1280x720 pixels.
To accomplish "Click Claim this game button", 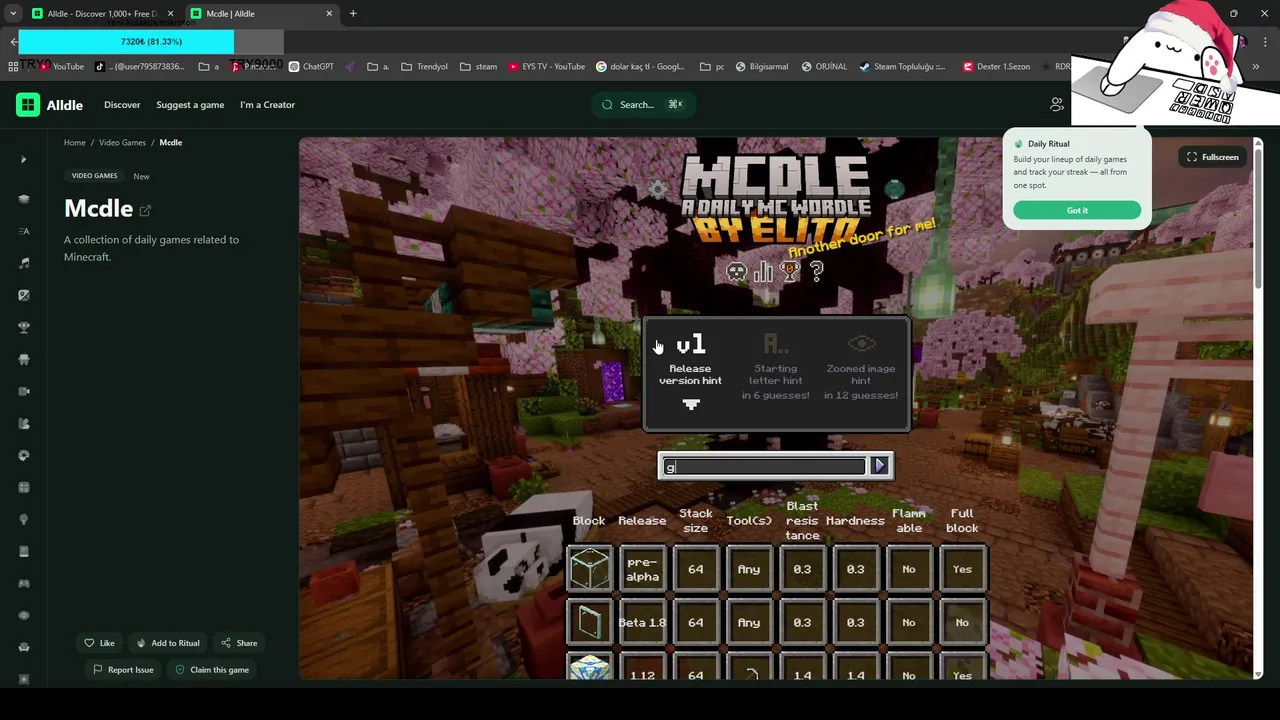I will point(212,670).
